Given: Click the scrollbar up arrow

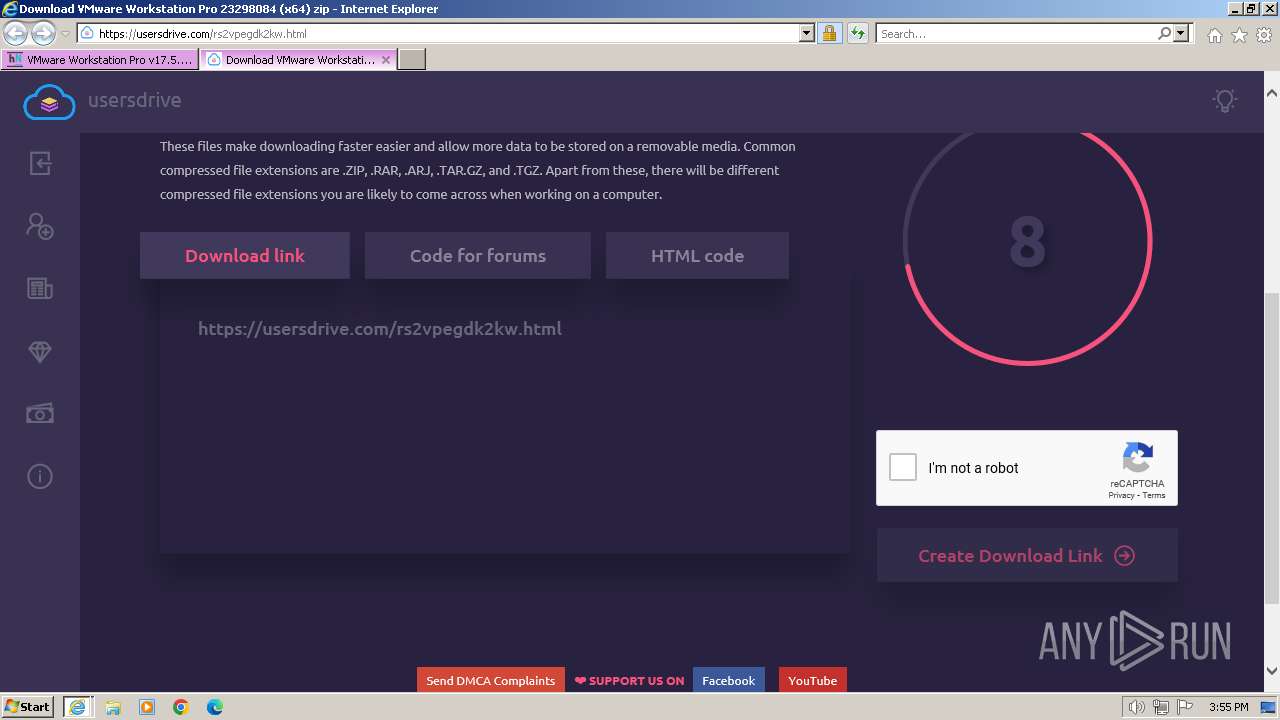Looking at the screenshot, I should click(1271, 93).
